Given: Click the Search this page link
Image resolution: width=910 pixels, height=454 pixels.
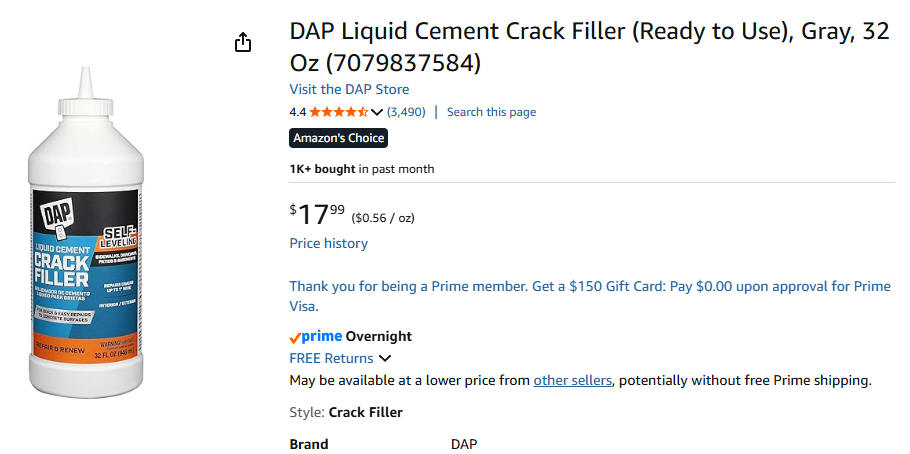Looking at the screenshot, I should click(491, 112).
